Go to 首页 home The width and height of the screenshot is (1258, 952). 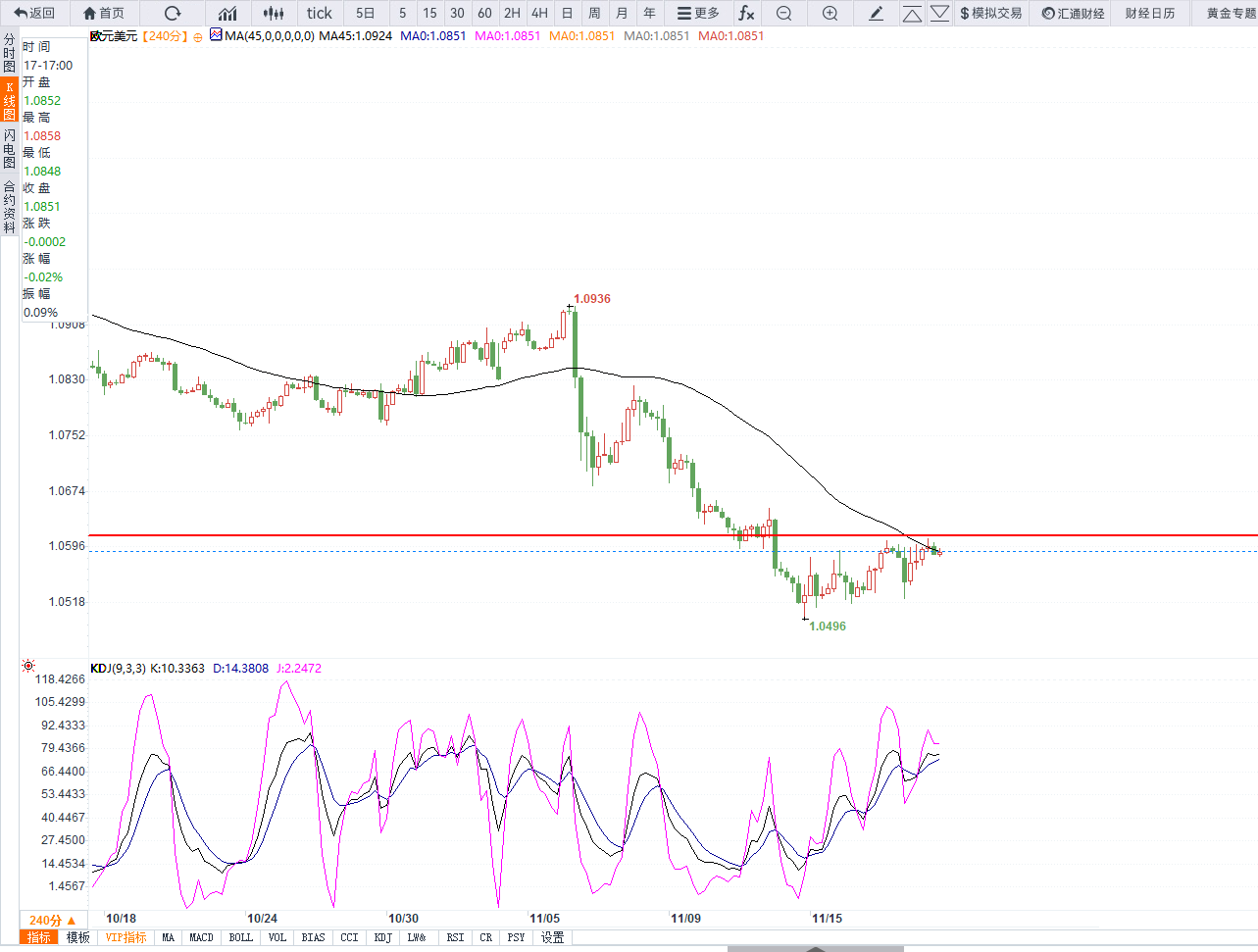(104, 13)
